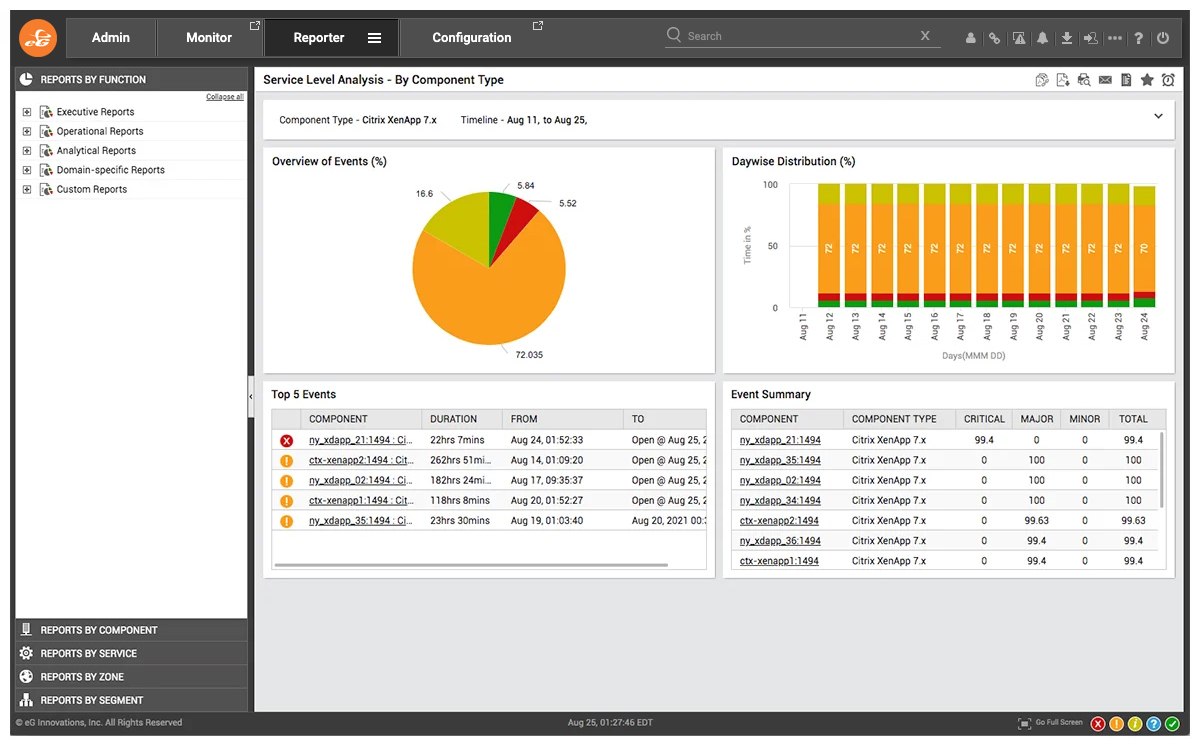This screenshot has width=1200, height=746.
Task: Download the report as PDF
Action: coord(1063,80)
